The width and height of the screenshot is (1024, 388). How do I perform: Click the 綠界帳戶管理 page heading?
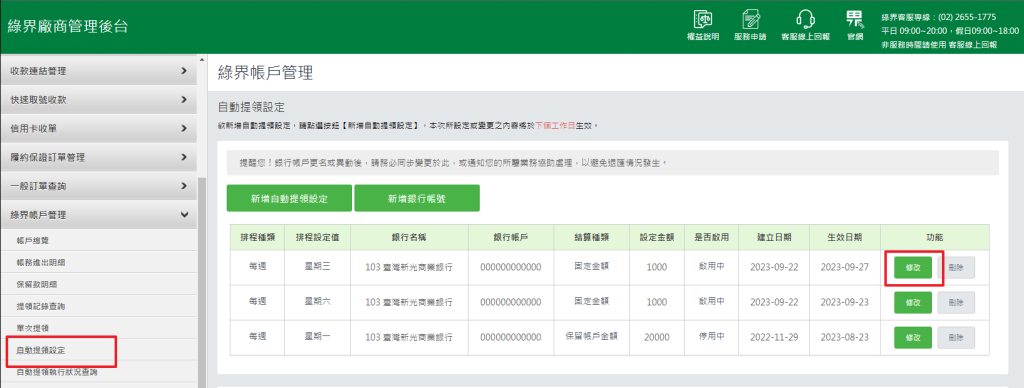click(265, 73)
